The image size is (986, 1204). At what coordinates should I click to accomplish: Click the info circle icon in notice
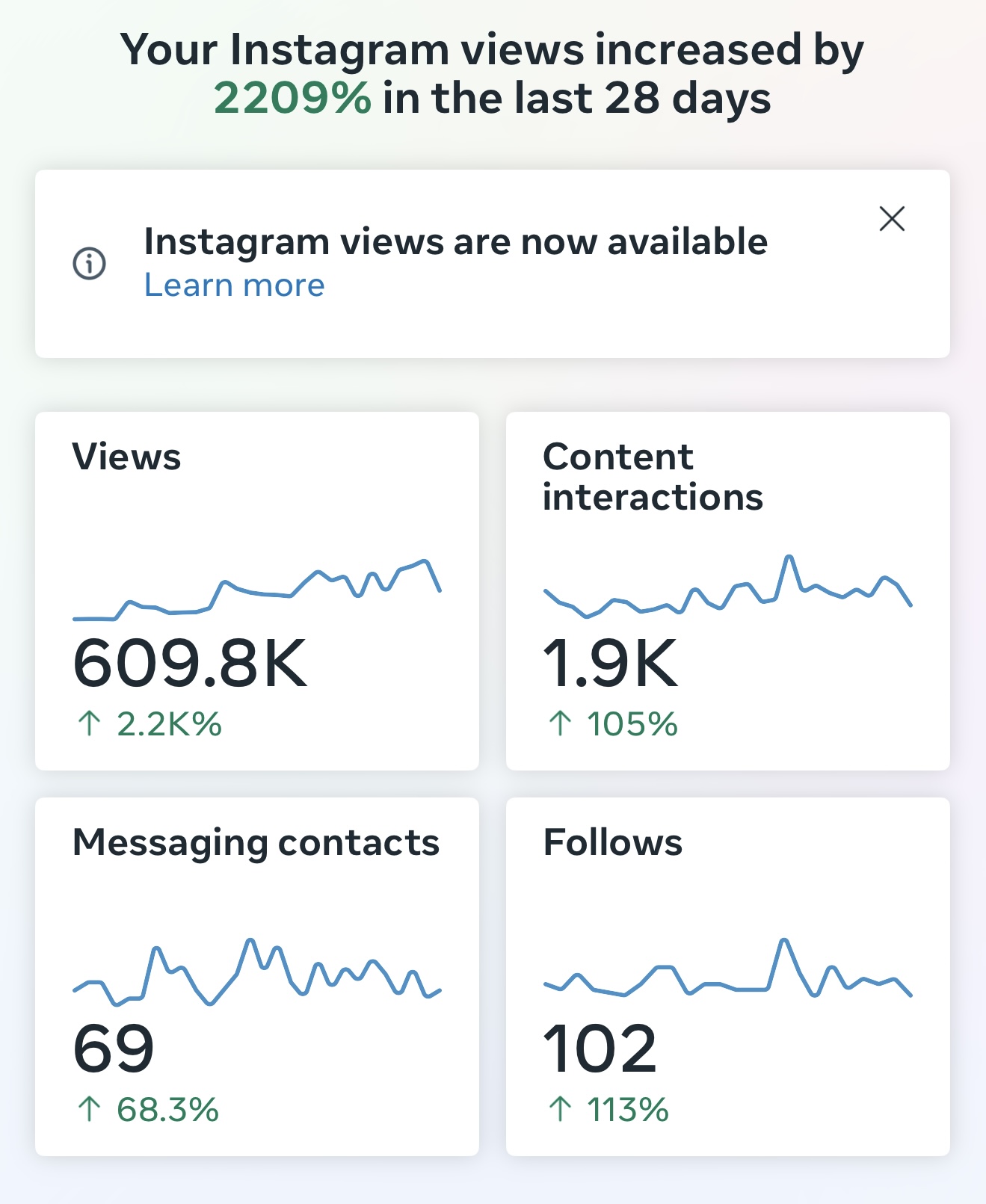(x=89, y=263)
